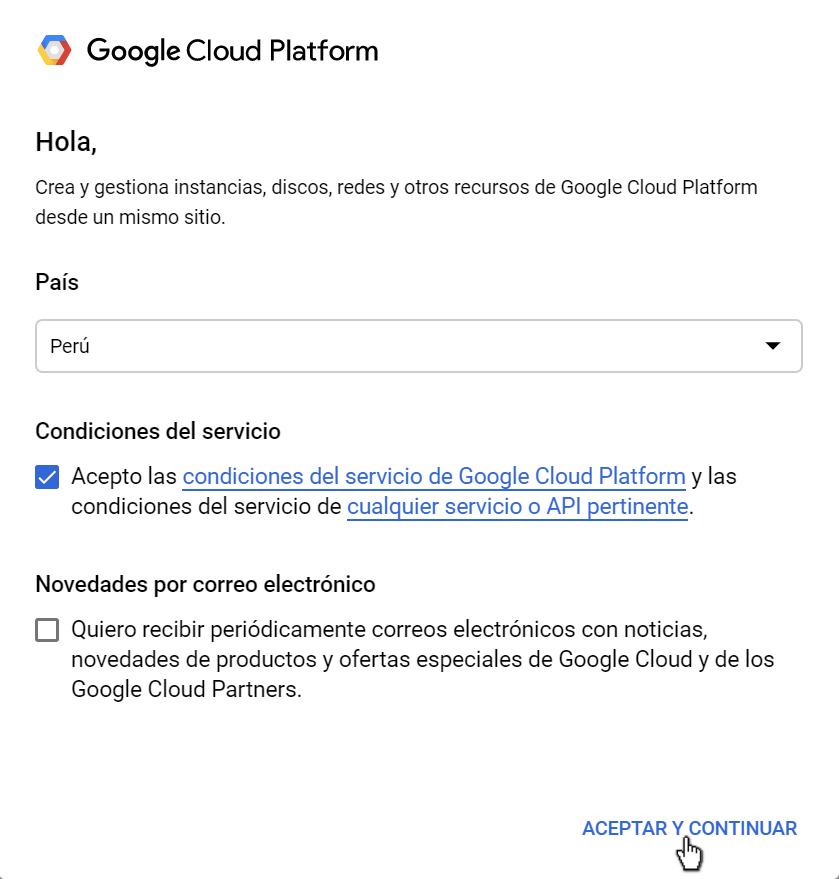
Task: Click 'Google Cloud Partners.' text line
Action: click(x=187, y=690)
